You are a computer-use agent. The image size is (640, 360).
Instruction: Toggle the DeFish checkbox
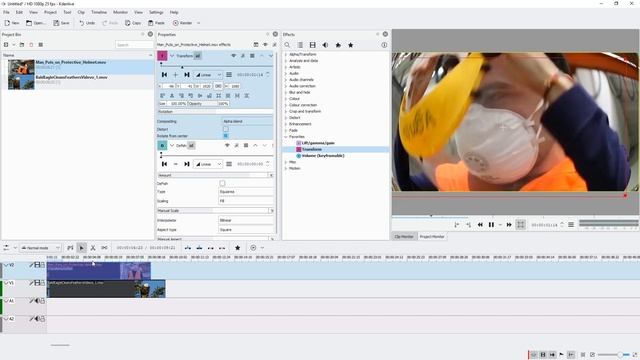(222, 183)
